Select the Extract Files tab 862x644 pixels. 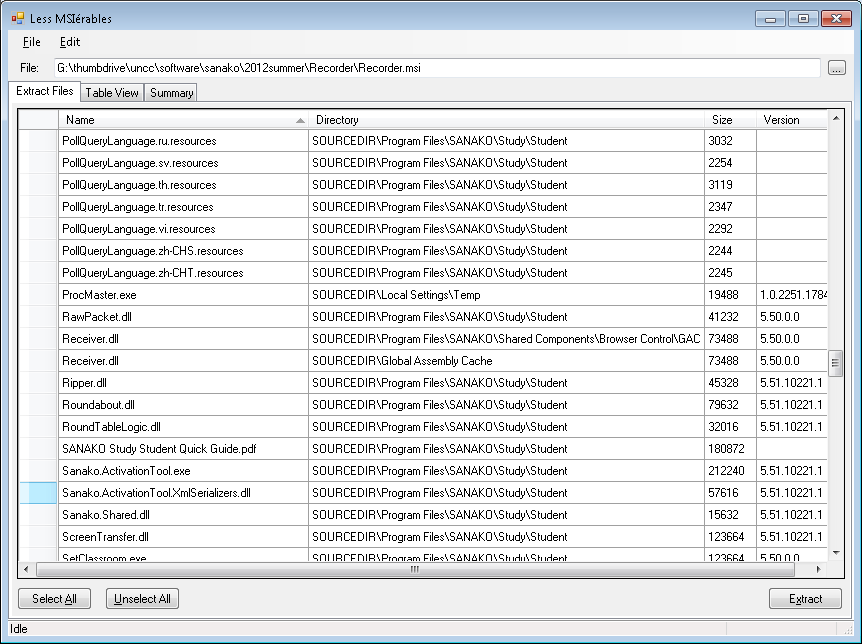tap(44, 92)
